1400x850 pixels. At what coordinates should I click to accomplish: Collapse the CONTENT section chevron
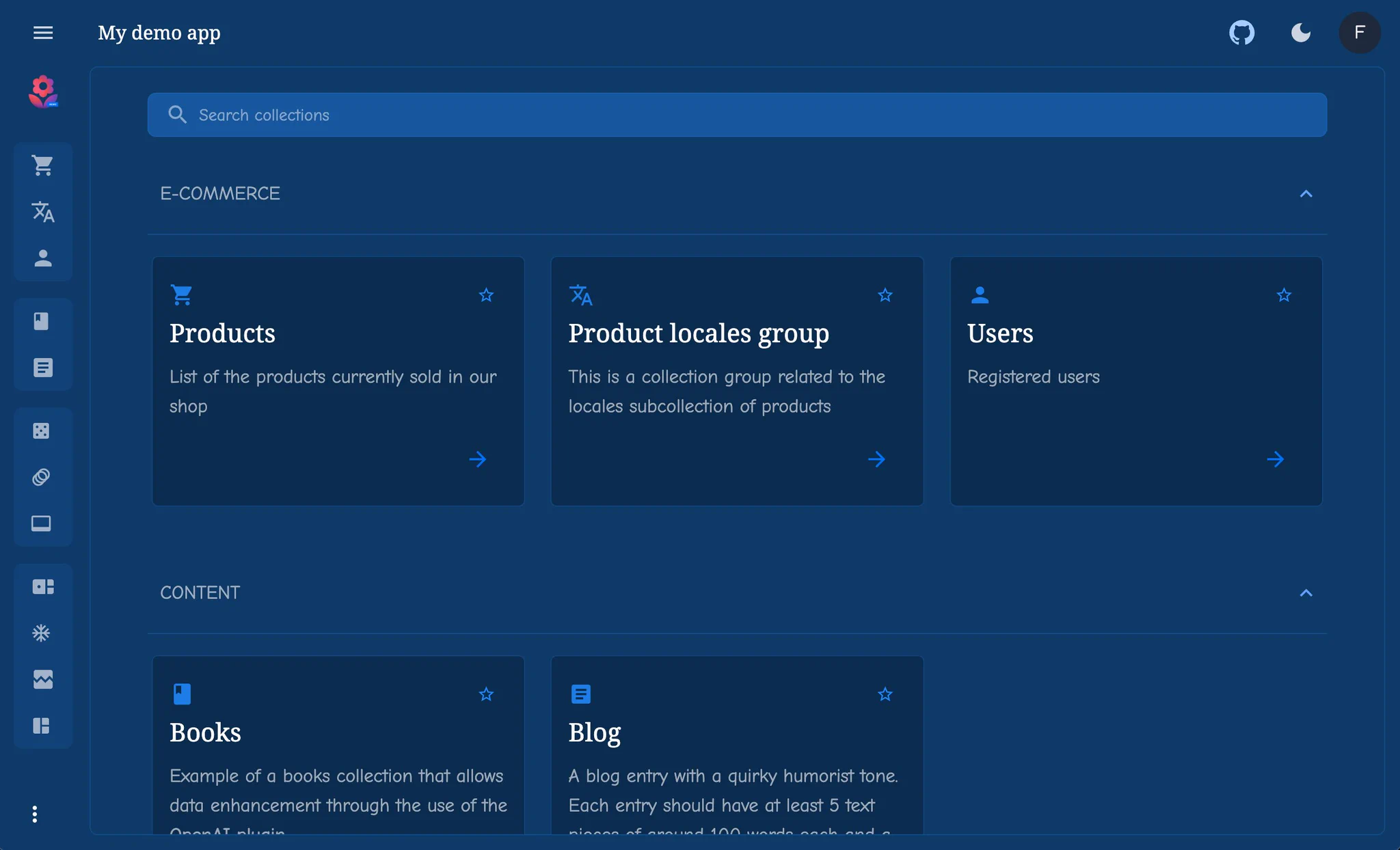(1306, 593)
